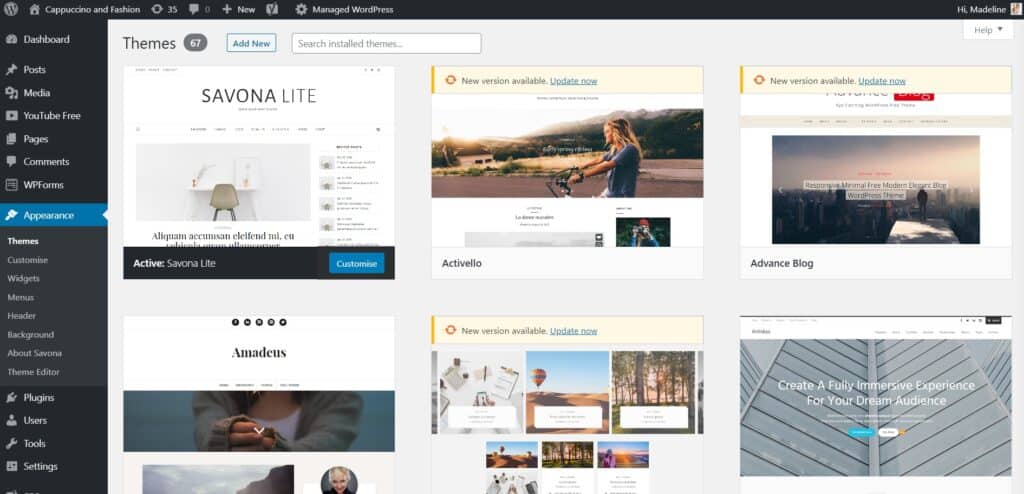This screenshot has width=1024, height=494.
Task: Click Update now link for Activello
Action: pos(573,81)
